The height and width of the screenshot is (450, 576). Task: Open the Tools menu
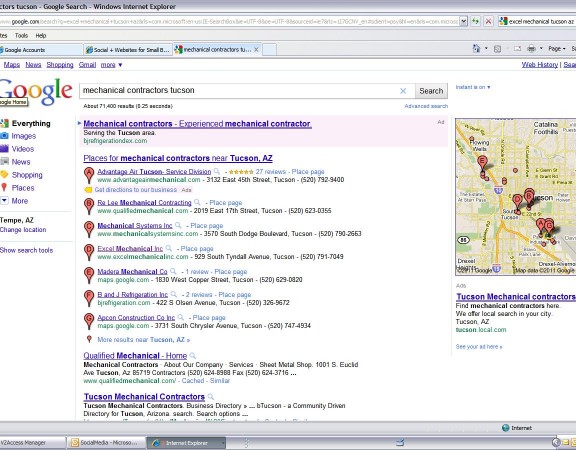21,36
